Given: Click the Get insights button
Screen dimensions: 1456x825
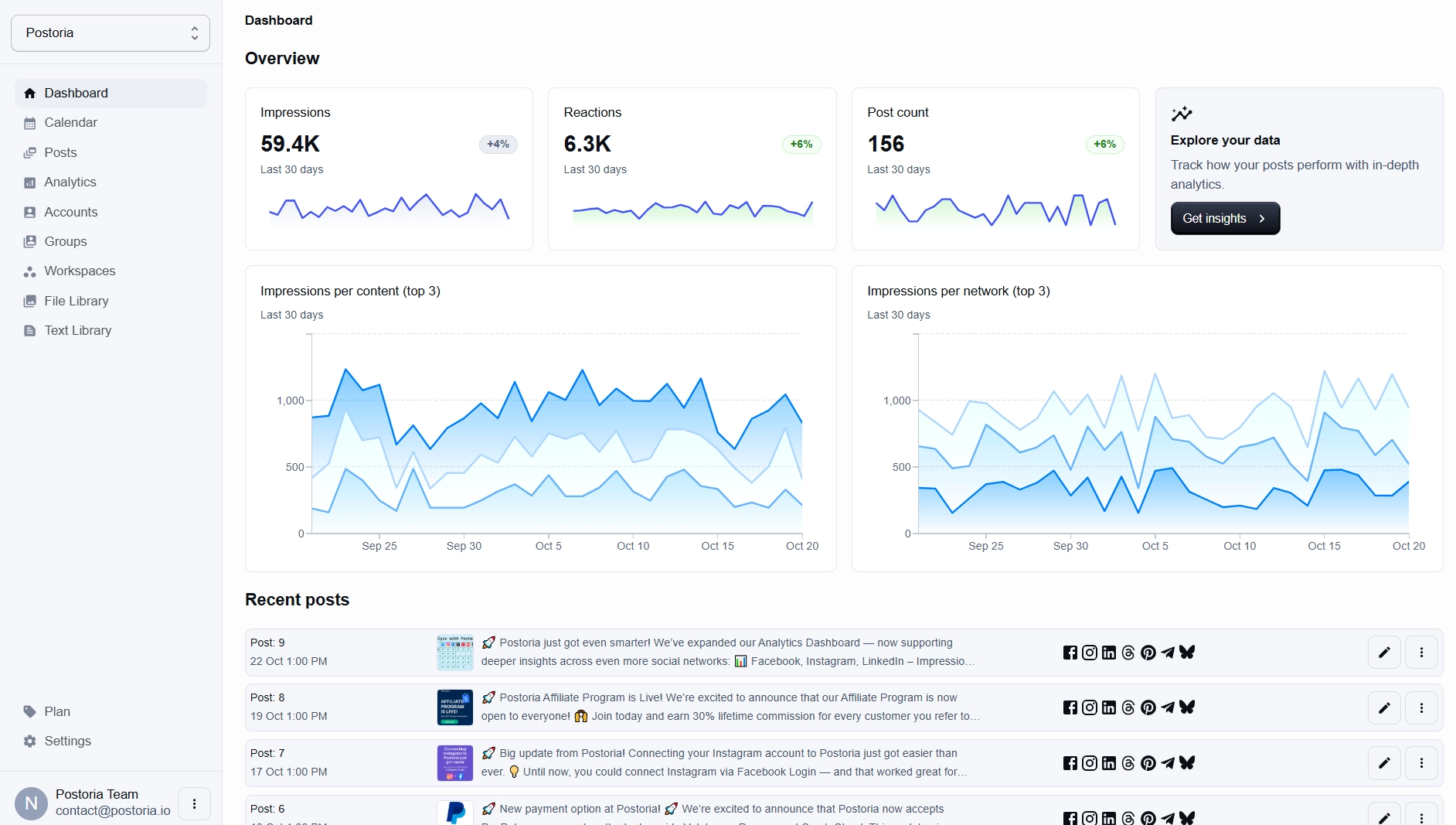Looking at the screenshot, I should (1225, 218).
